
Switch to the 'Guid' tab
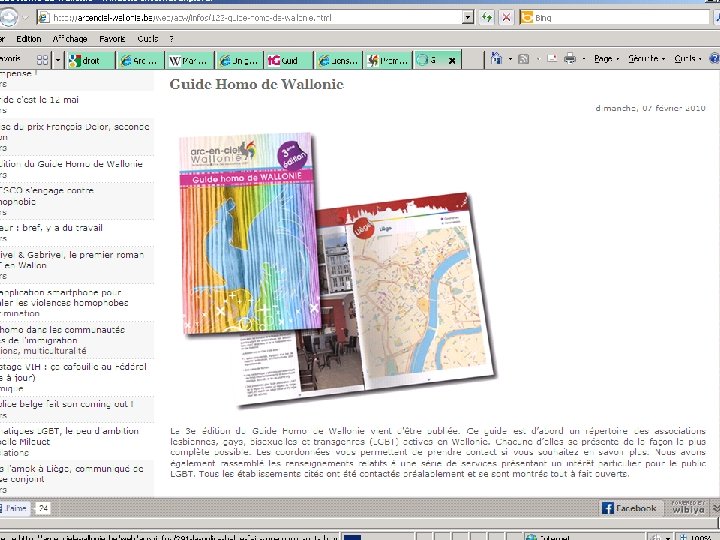(289, 60)
